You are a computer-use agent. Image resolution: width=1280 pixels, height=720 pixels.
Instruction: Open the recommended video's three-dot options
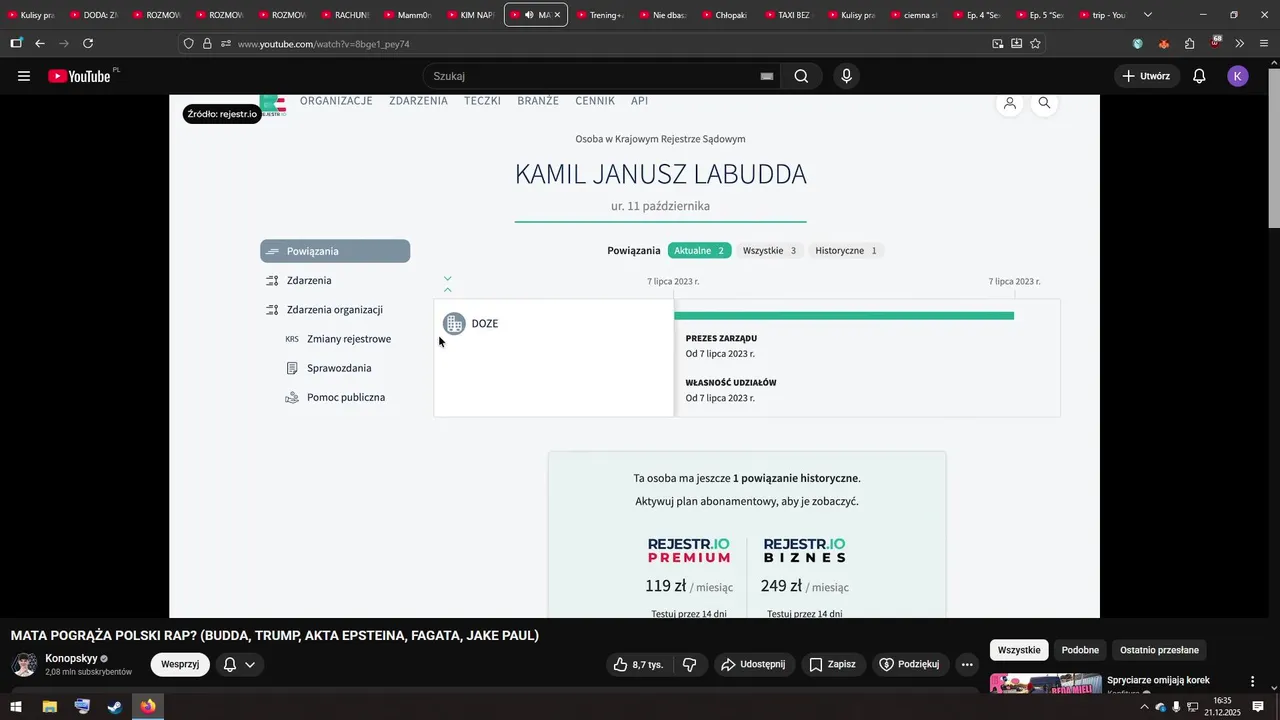[1252, 681]
